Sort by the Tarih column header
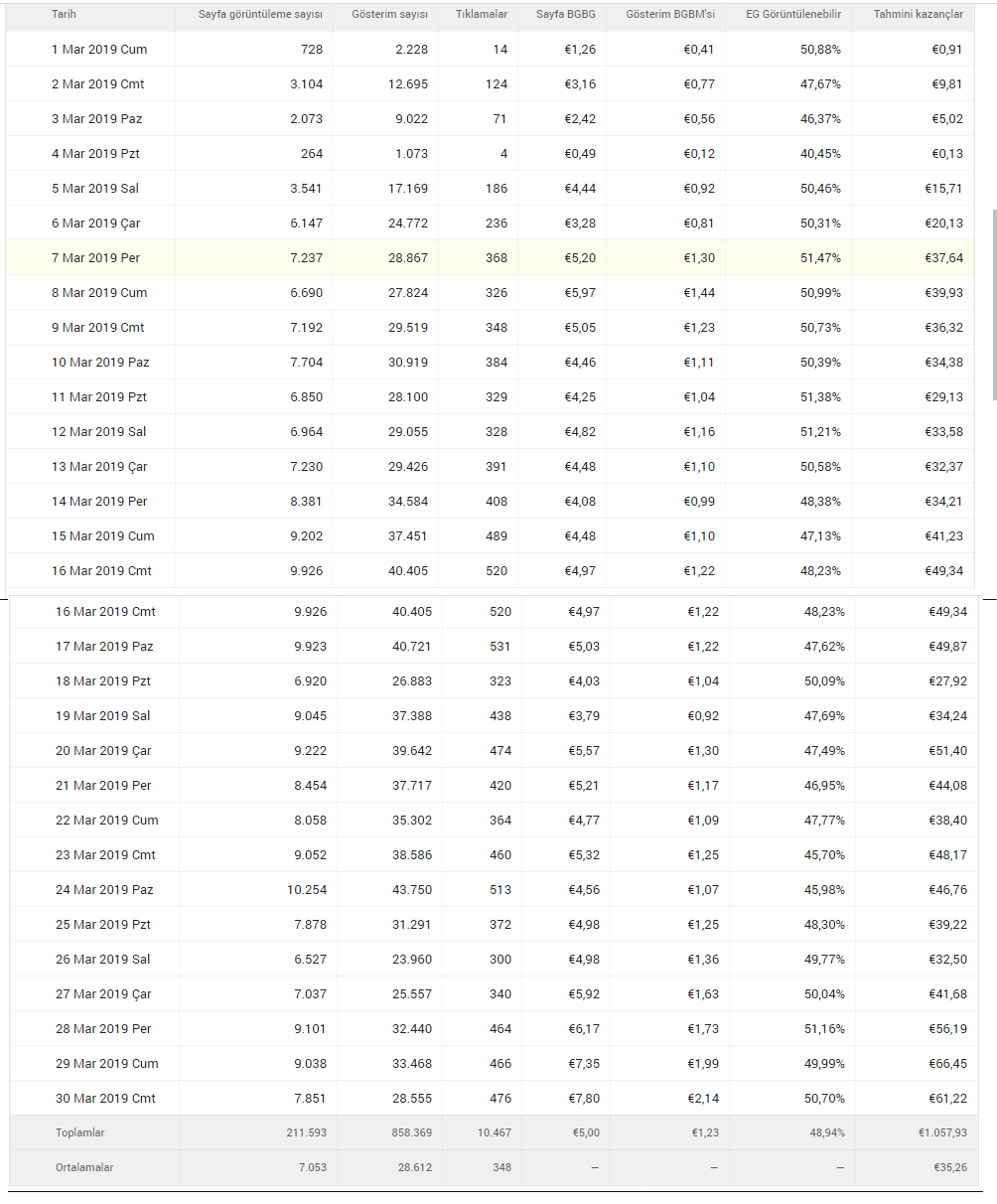 (64, 15)
